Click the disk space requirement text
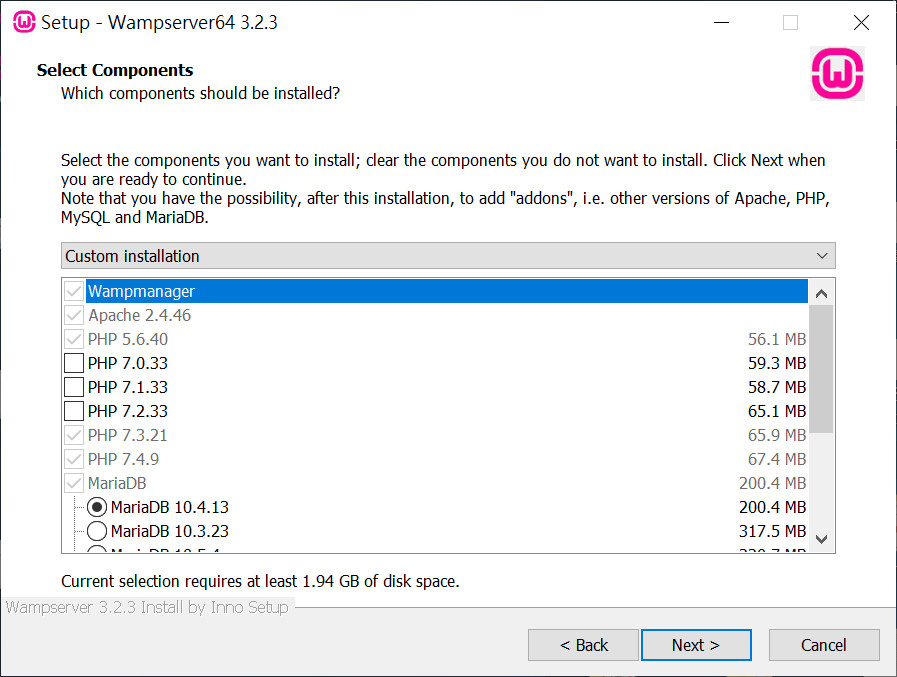This screenshot has height=677, width=897. tap(260, 581)
